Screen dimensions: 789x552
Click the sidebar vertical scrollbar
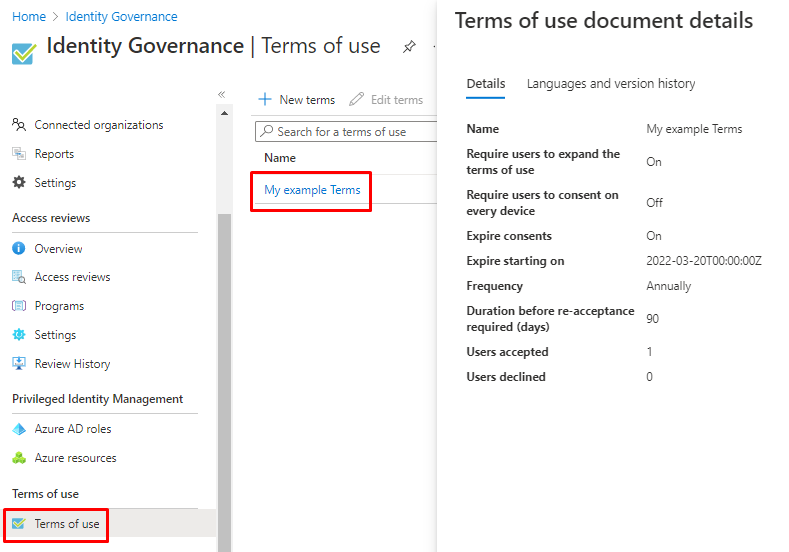pos(224,380)
